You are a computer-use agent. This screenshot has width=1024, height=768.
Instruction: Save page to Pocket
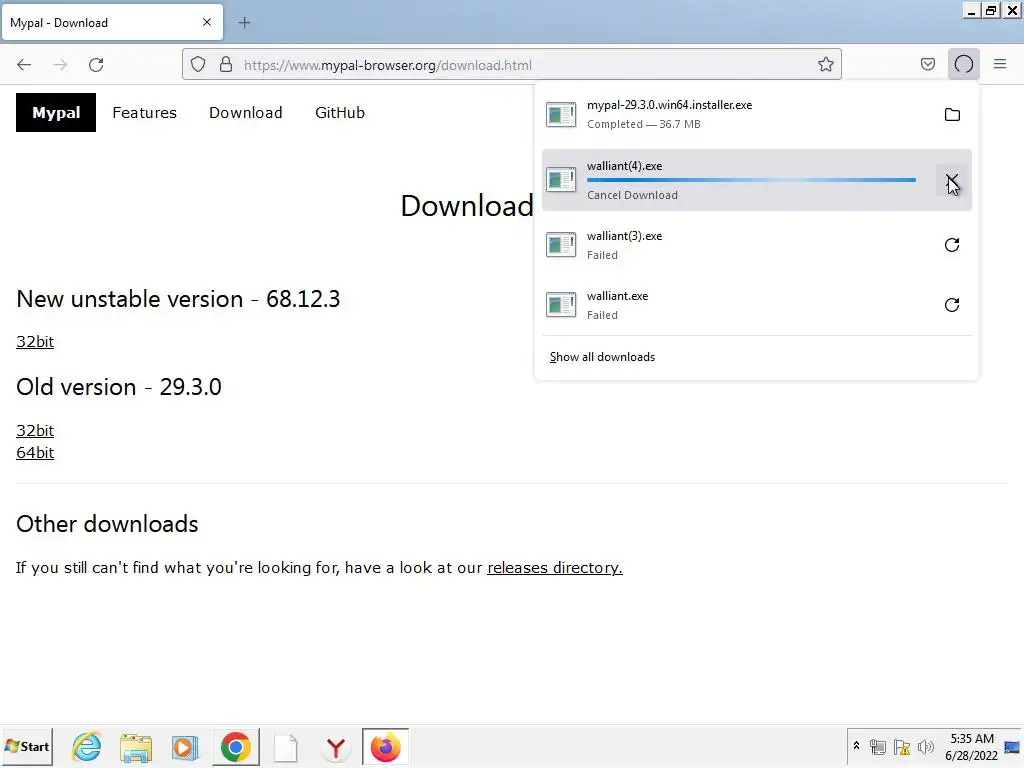[927, 65]
